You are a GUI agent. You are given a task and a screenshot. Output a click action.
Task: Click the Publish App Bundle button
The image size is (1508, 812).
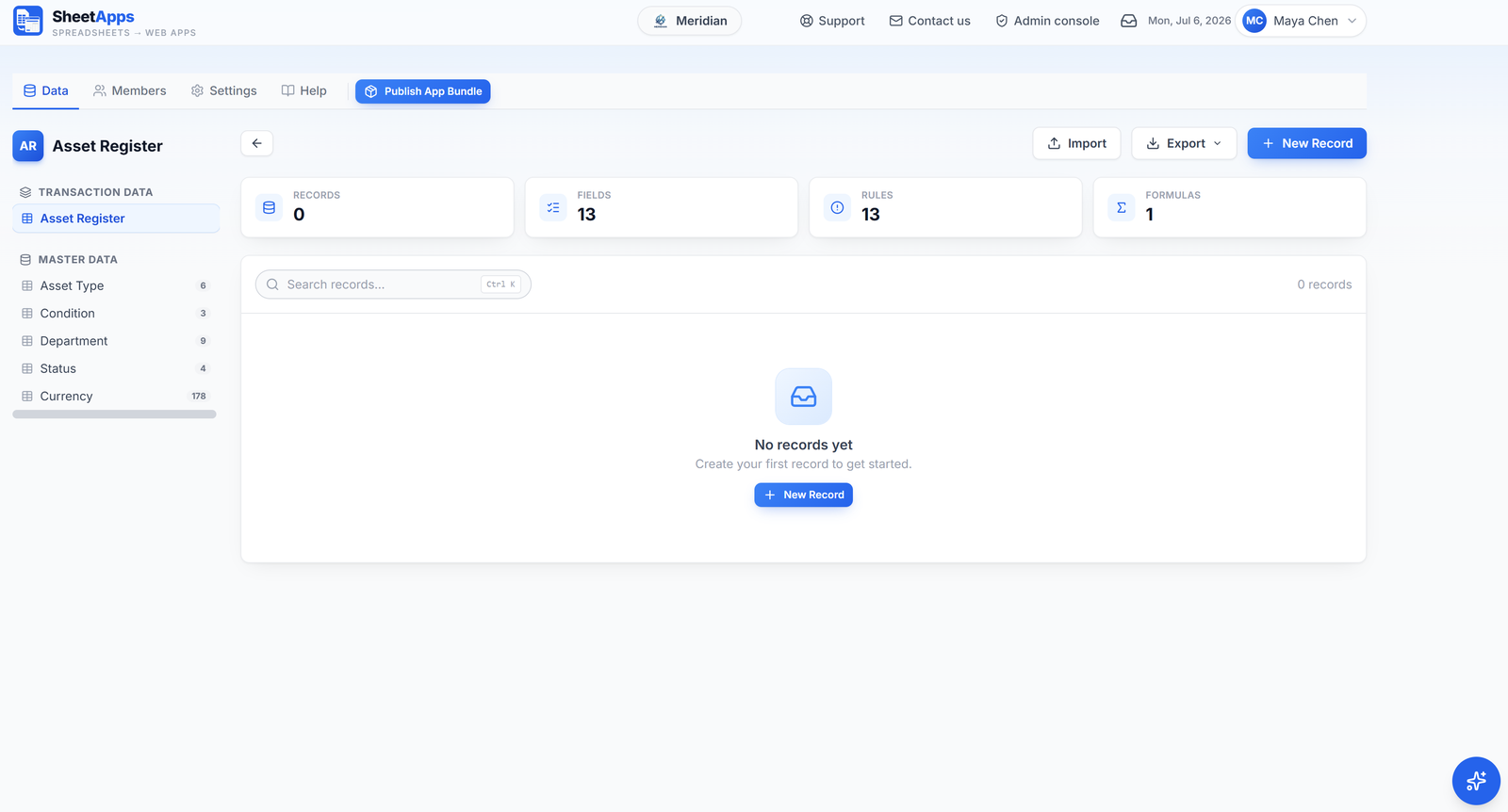tap(423, 91)
